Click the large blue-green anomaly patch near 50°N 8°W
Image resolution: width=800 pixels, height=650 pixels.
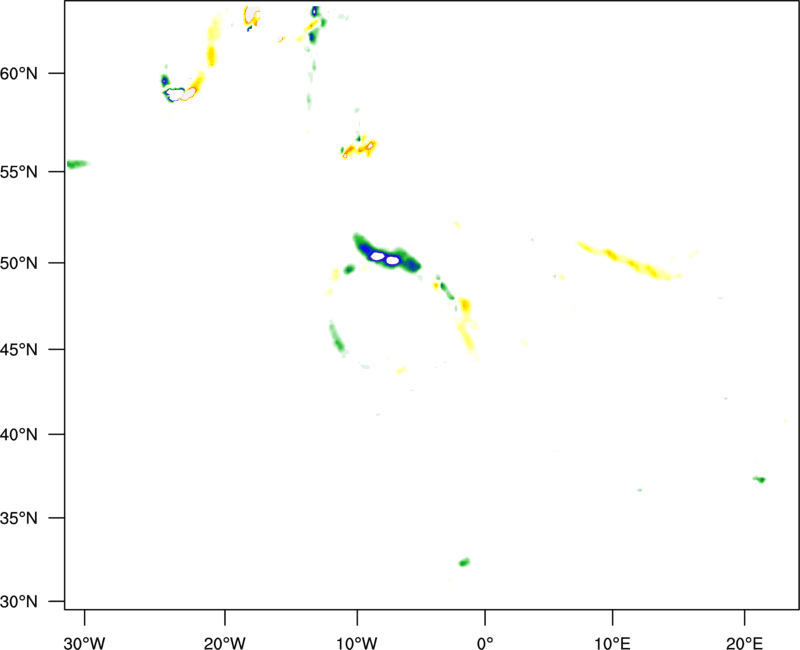387,253
